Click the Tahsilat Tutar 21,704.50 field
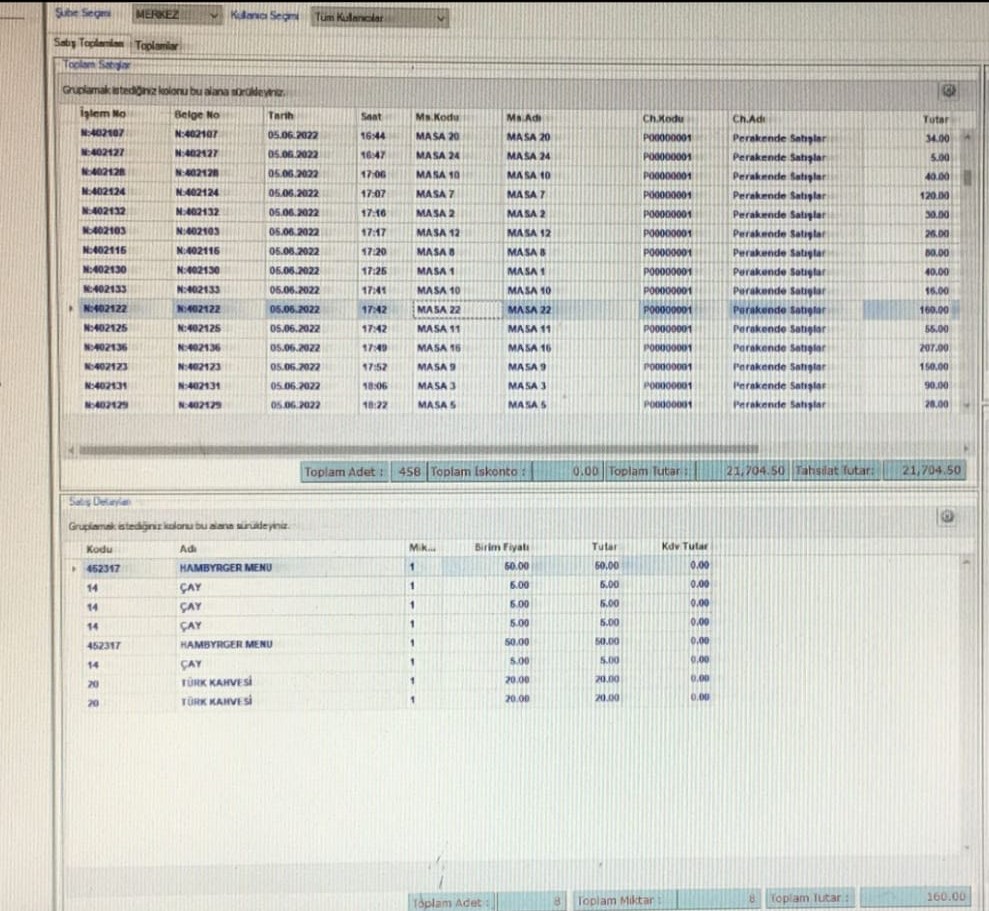Viewport: 989px width, 911px height. (924, 470)
